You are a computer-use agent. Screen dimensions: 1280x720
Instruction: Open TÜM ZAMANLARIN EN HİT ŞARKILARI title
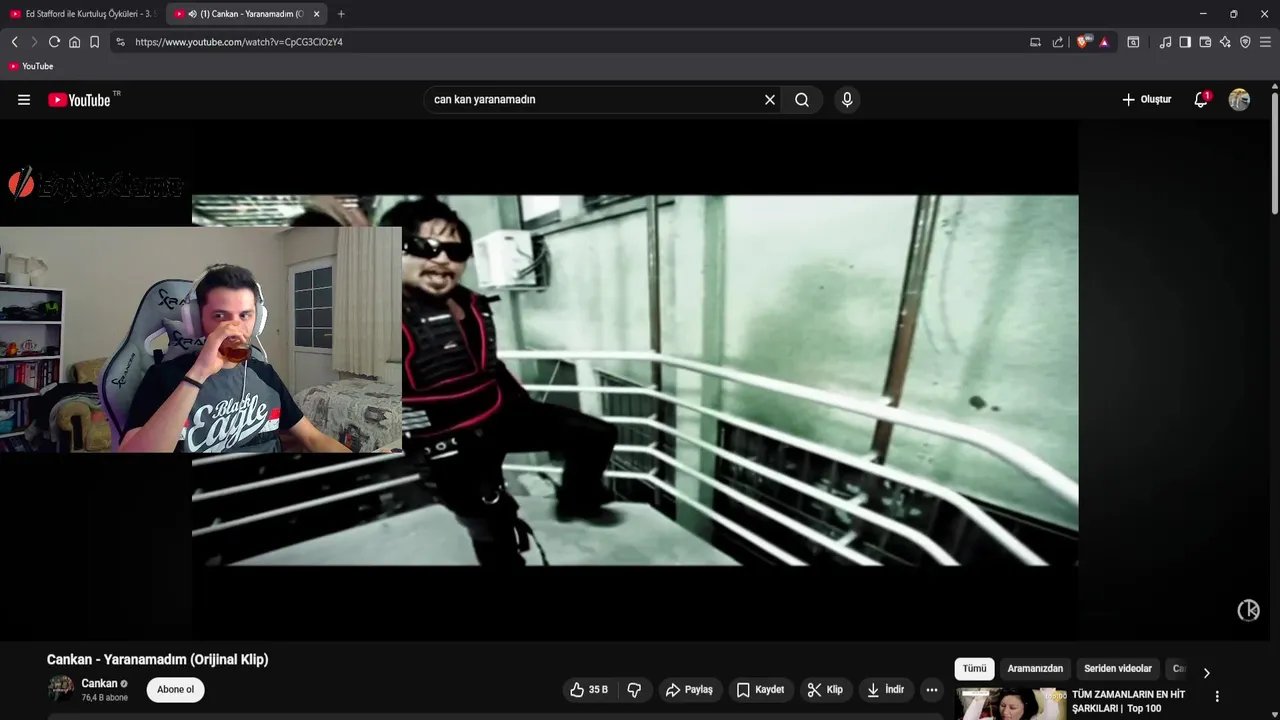1128,701
